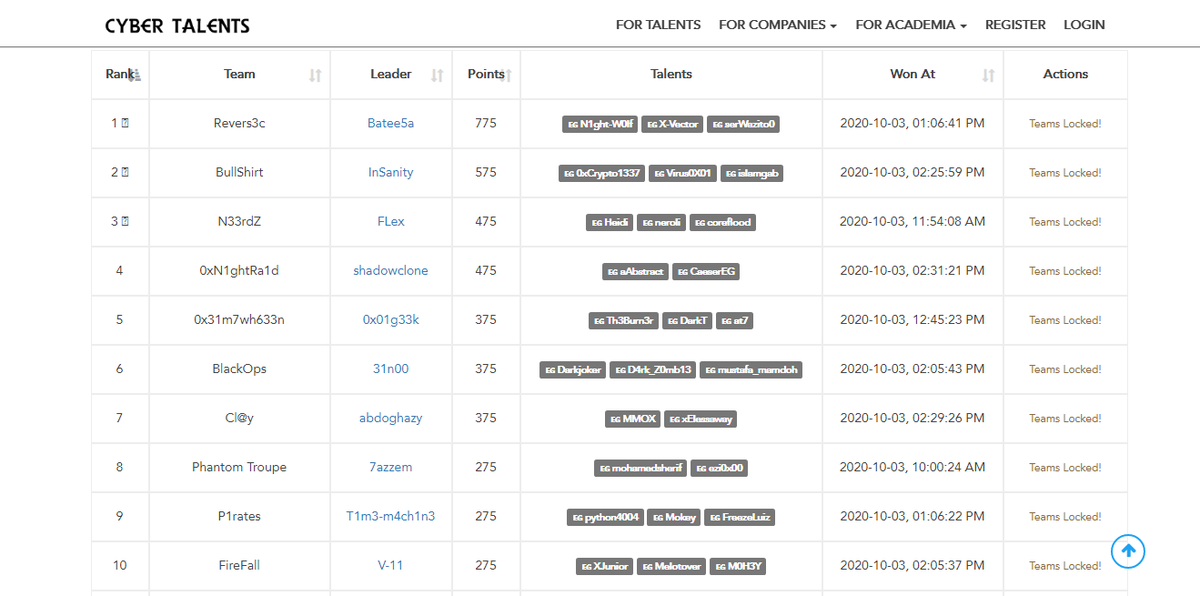Click team name Revers3c

(x=240, y=123)
